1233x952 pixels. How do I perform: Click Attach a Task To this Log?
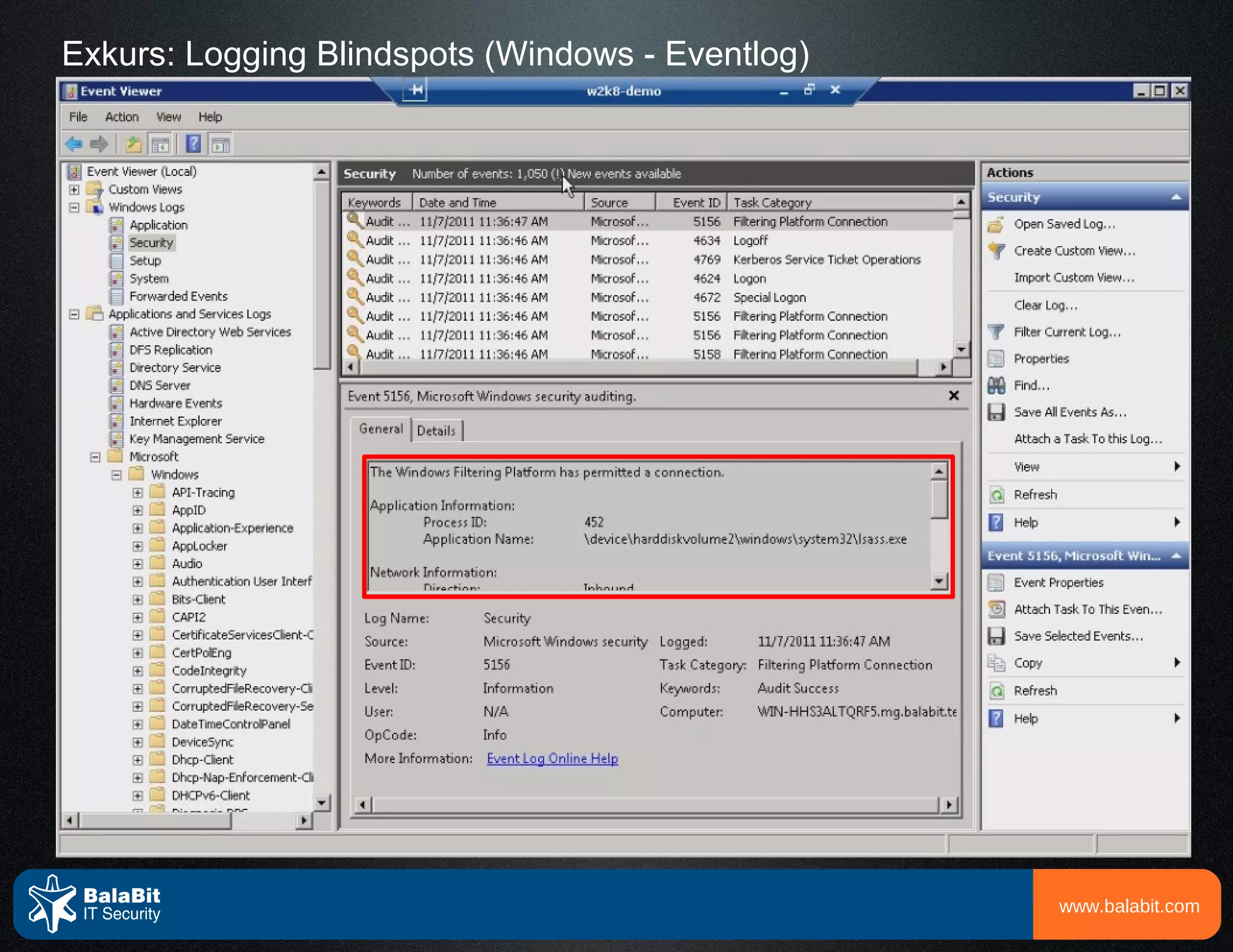1088,439
